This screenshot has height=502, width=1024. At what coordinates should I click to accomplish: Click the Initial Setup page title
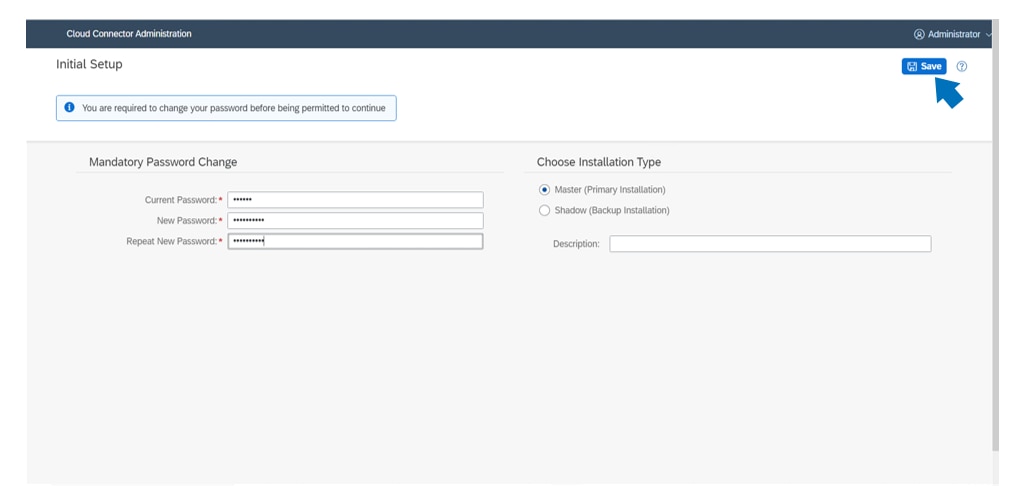click(89, 64)
